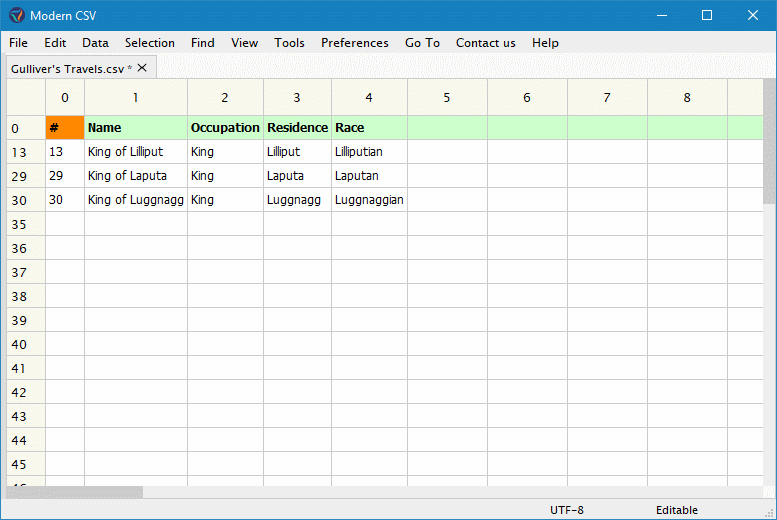
Task: Click the 'Residence' header cell
Action: click(x=297, y=127)
